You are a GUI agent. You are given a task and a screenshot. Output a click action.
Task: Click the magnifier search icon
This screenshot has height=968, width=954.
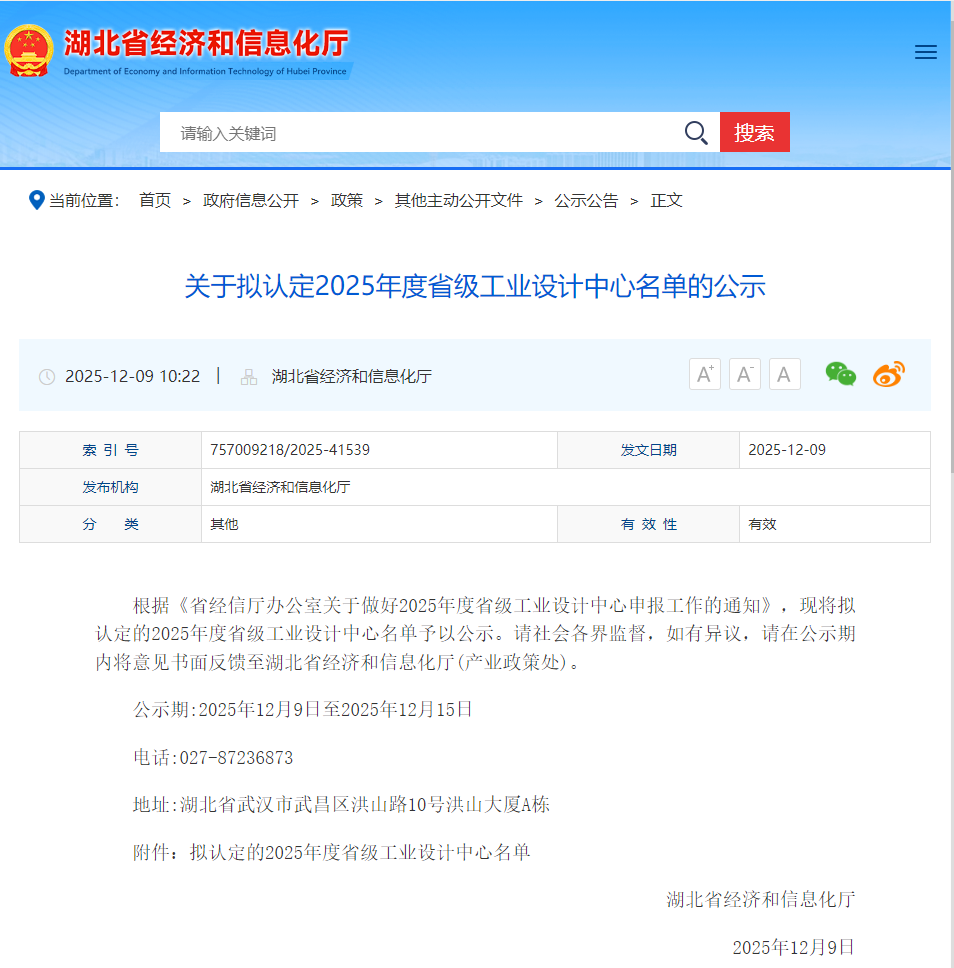point(696,133)
